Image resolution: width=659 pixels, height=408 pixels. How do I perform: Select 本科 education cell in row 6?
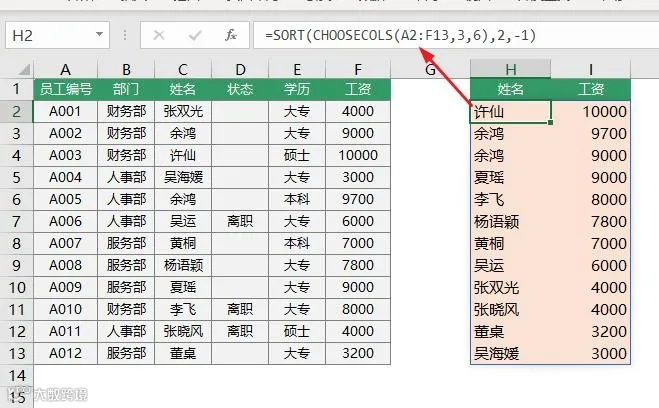(297, 199)
